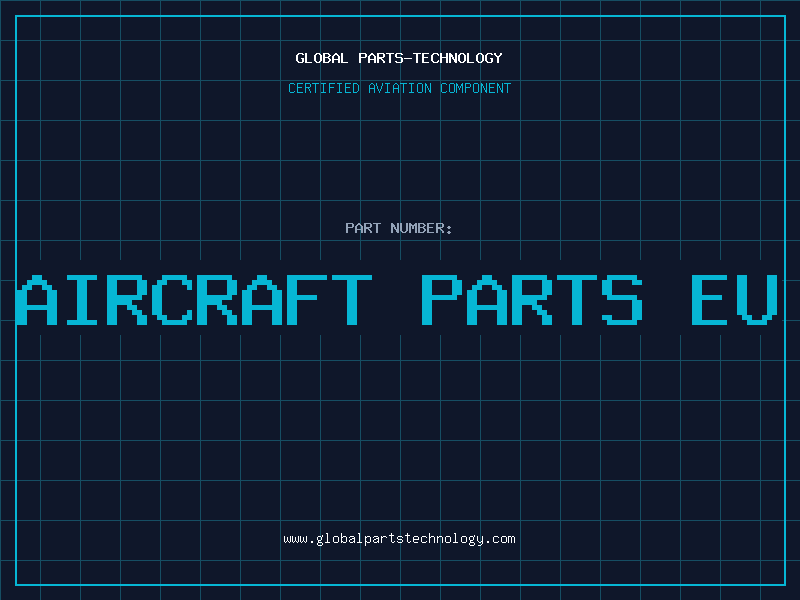This screenshot has width=800, height=600.
Task: Click the word PARTS in the white header
Action: click(x=380, y=58)
